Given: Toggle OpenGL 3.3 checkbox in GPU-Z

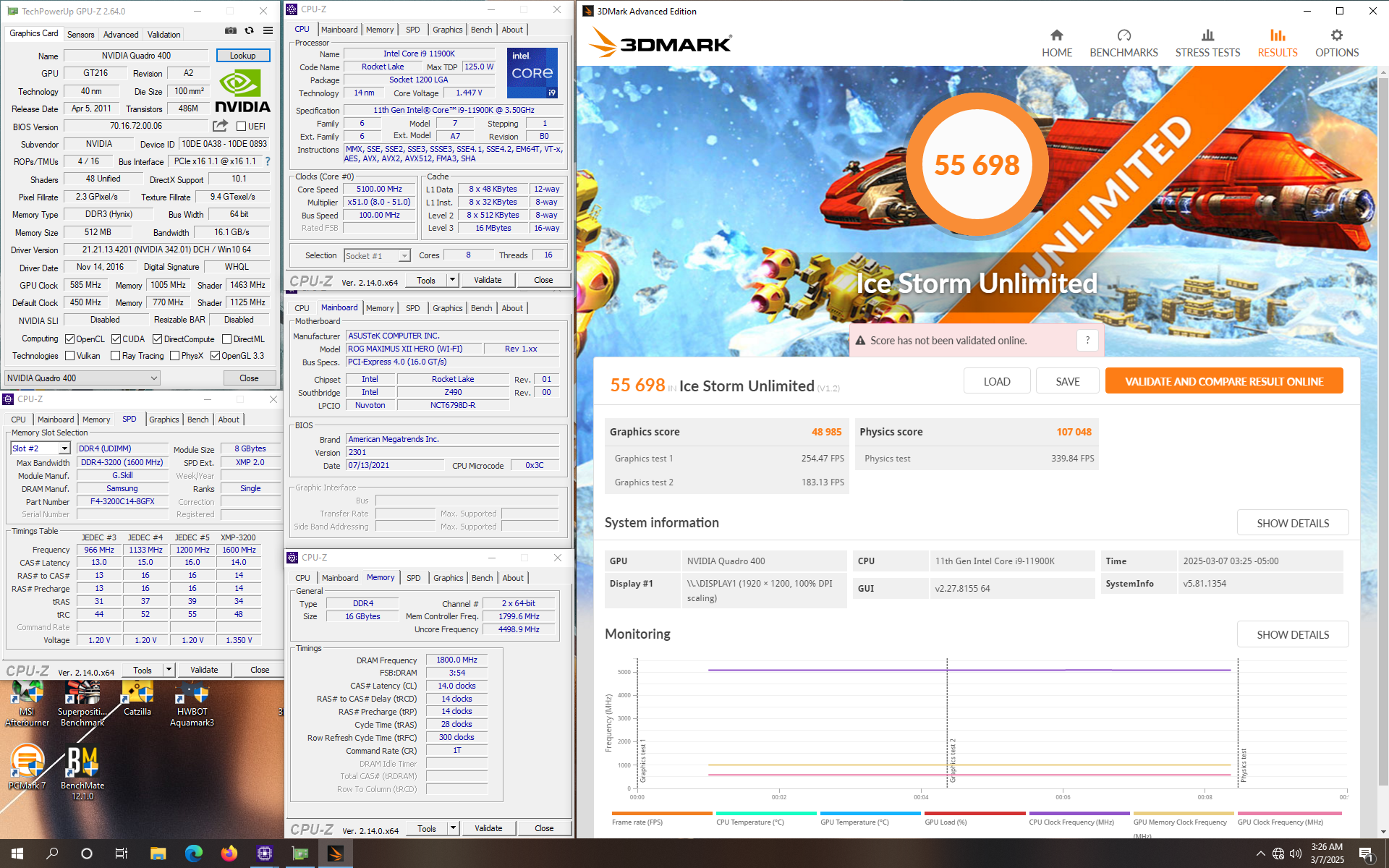Looking at the screenshot, I should point(215,355).
